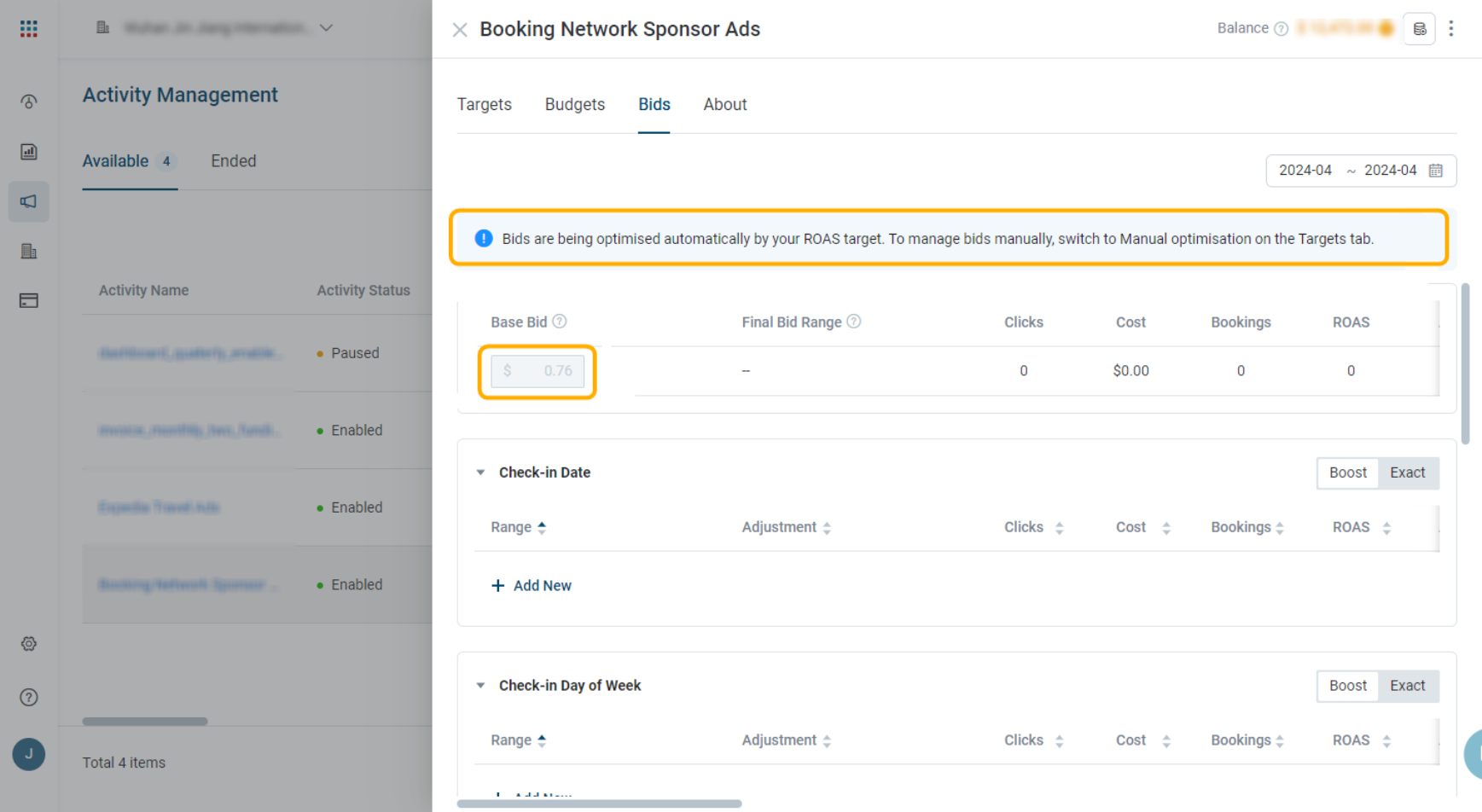Click the Activity Management heading
This screenshot has width=1482, height=812.
pyautogui.click(x=180, y=95)
